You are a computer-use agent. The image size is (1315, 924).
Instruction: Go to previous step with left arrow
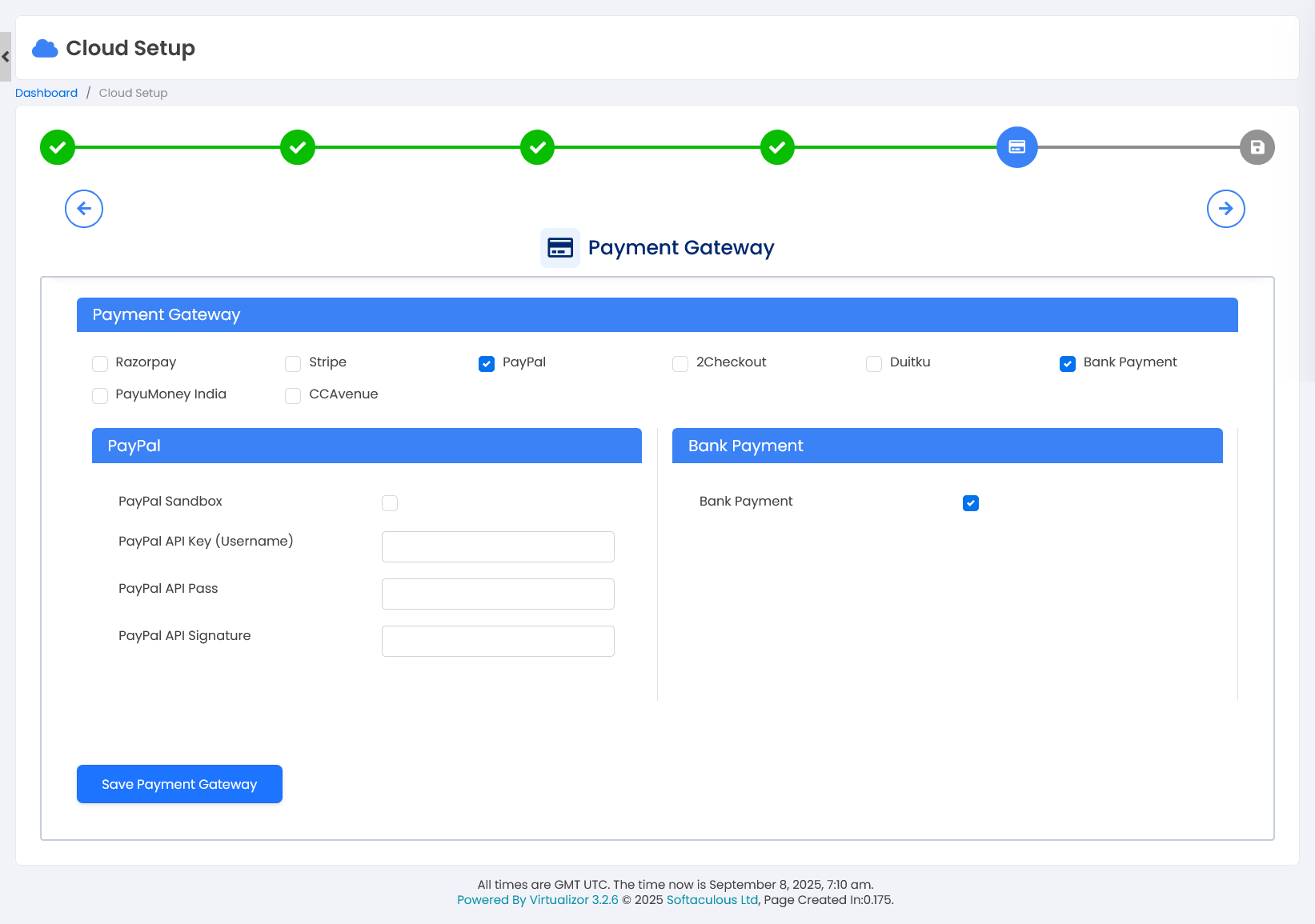(x=84, y=209)
